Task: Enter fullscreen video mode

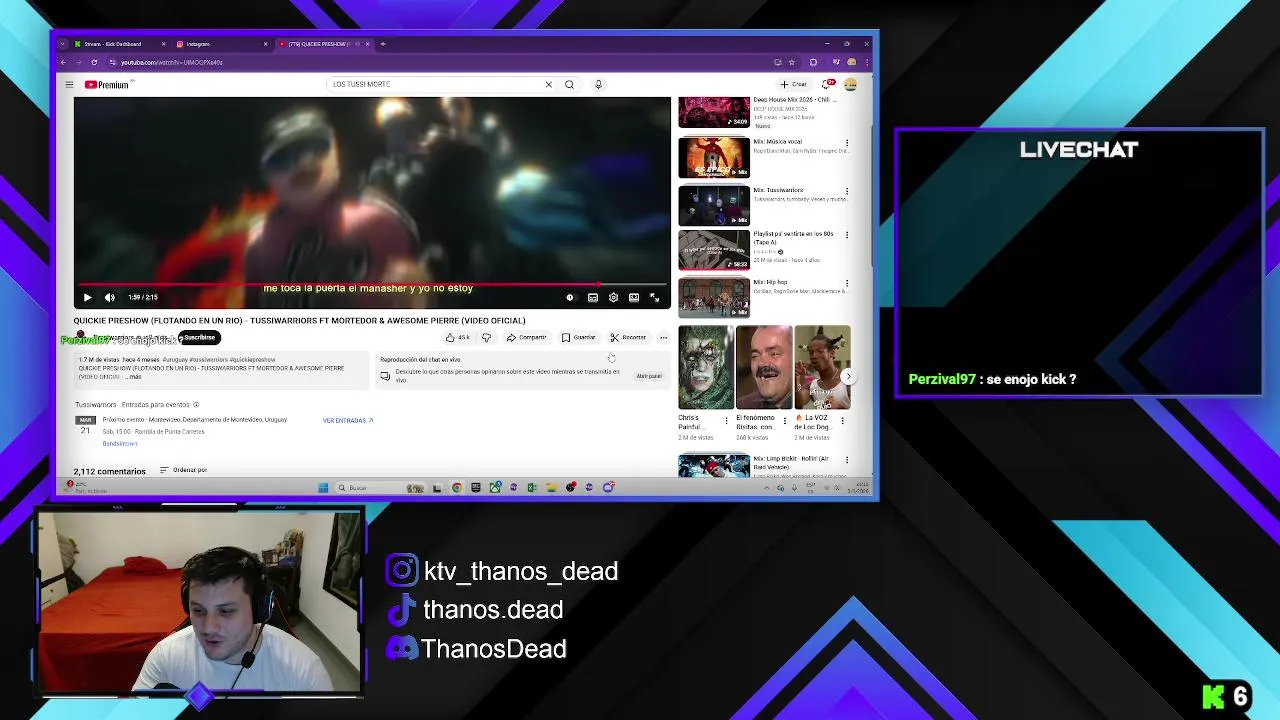Action: [655, 297]
